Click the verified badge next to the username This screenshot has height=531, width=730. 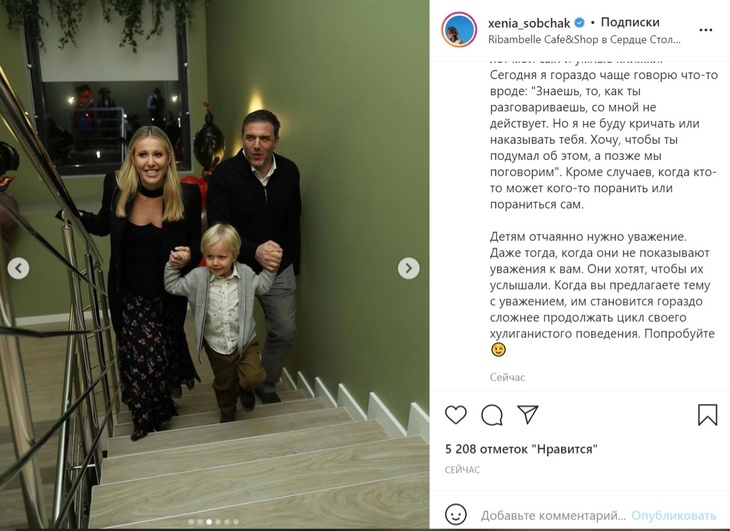tap(580, 22)
